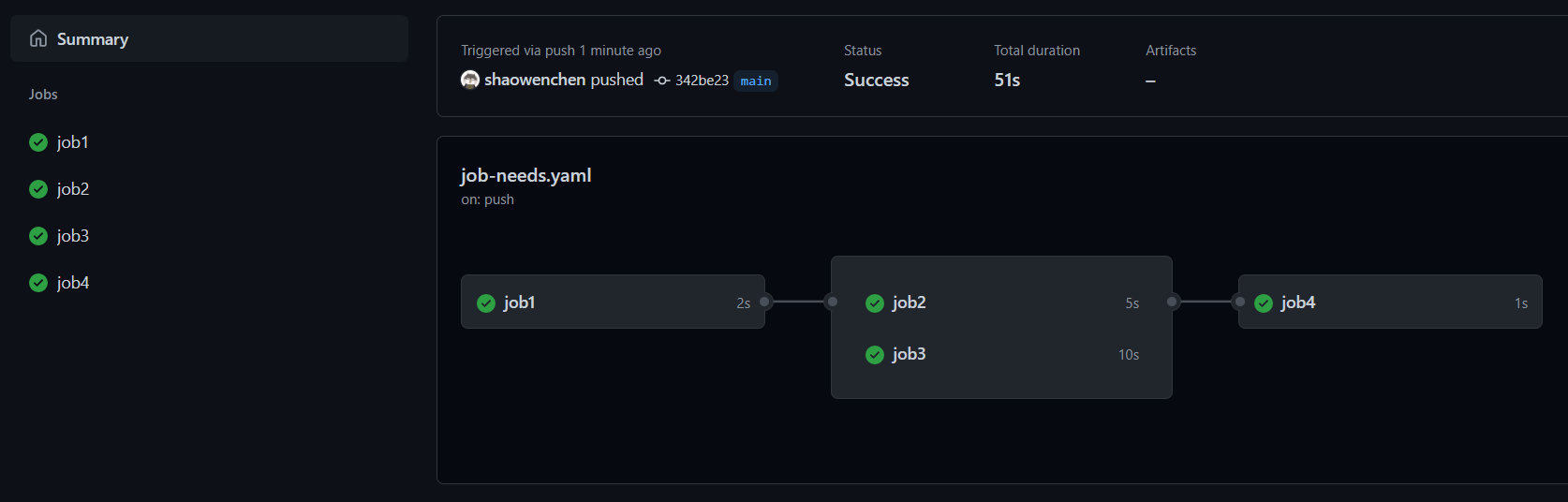
Task: Click the success check icon in the job1 graph node
Action: 486,303
